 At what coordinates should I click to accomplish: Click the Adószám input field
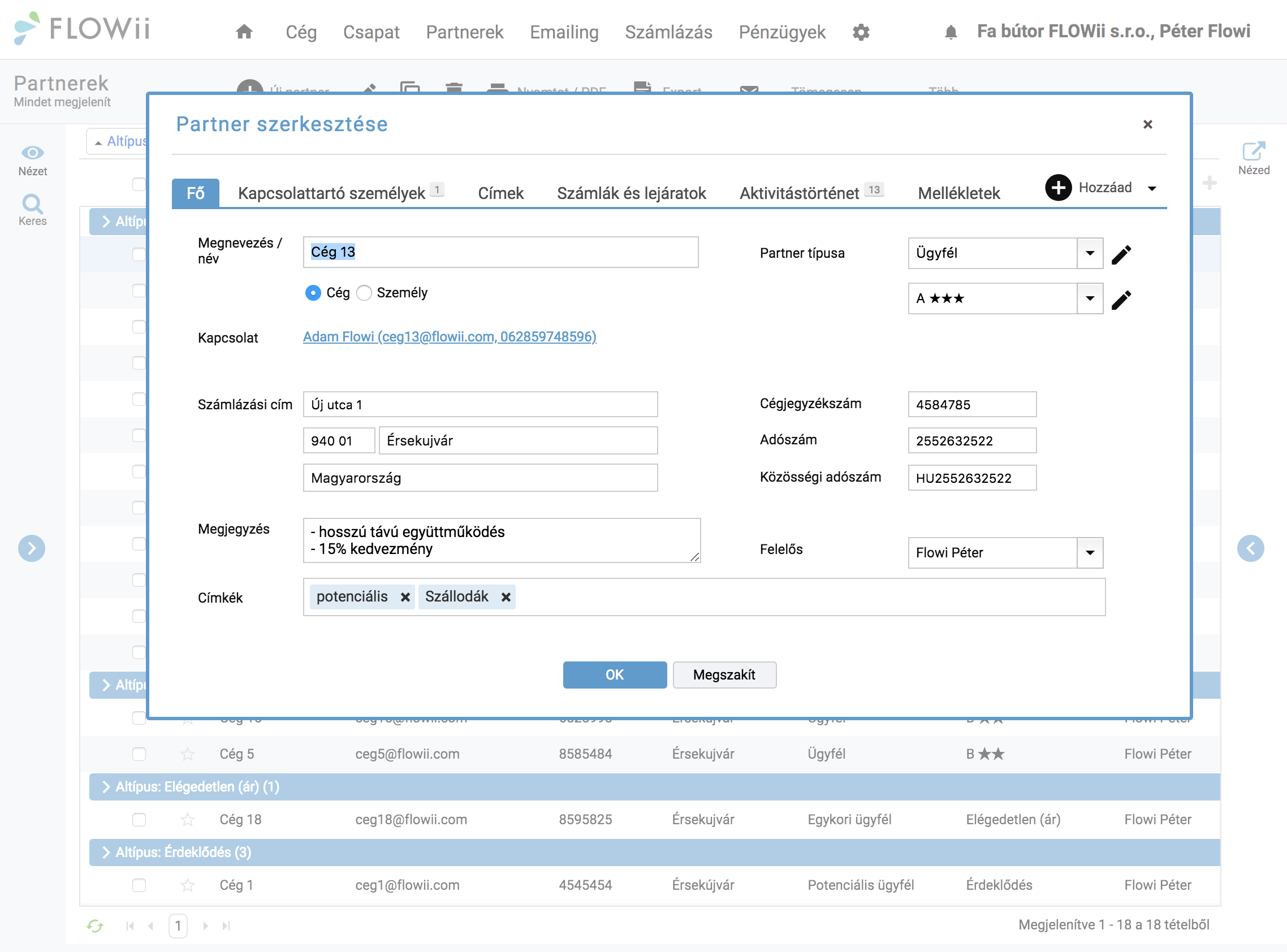(971, 441)
